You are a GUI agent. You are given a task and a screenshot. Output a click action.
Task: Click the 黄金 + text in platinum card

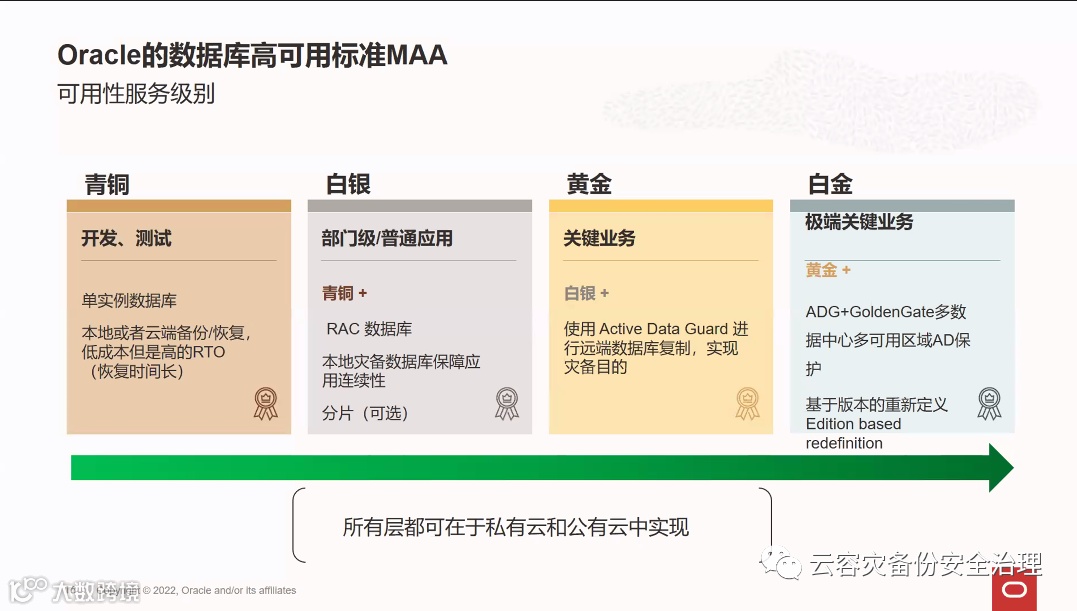[828, 270]
